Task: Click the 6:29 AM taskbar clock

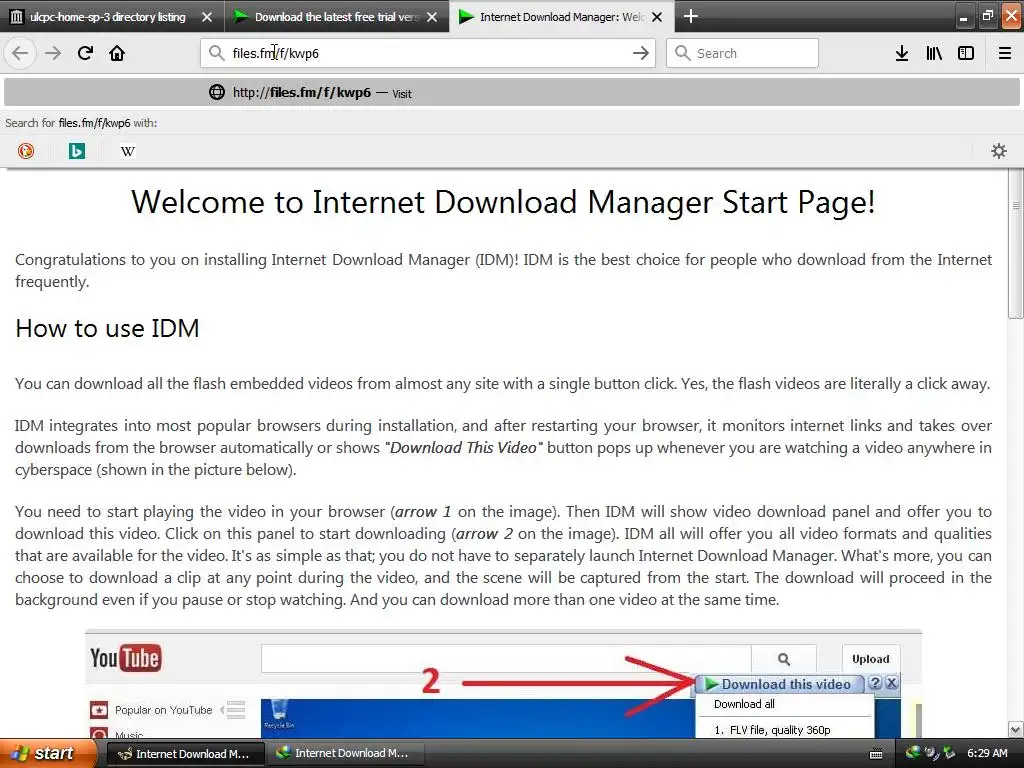Action: 987,753
